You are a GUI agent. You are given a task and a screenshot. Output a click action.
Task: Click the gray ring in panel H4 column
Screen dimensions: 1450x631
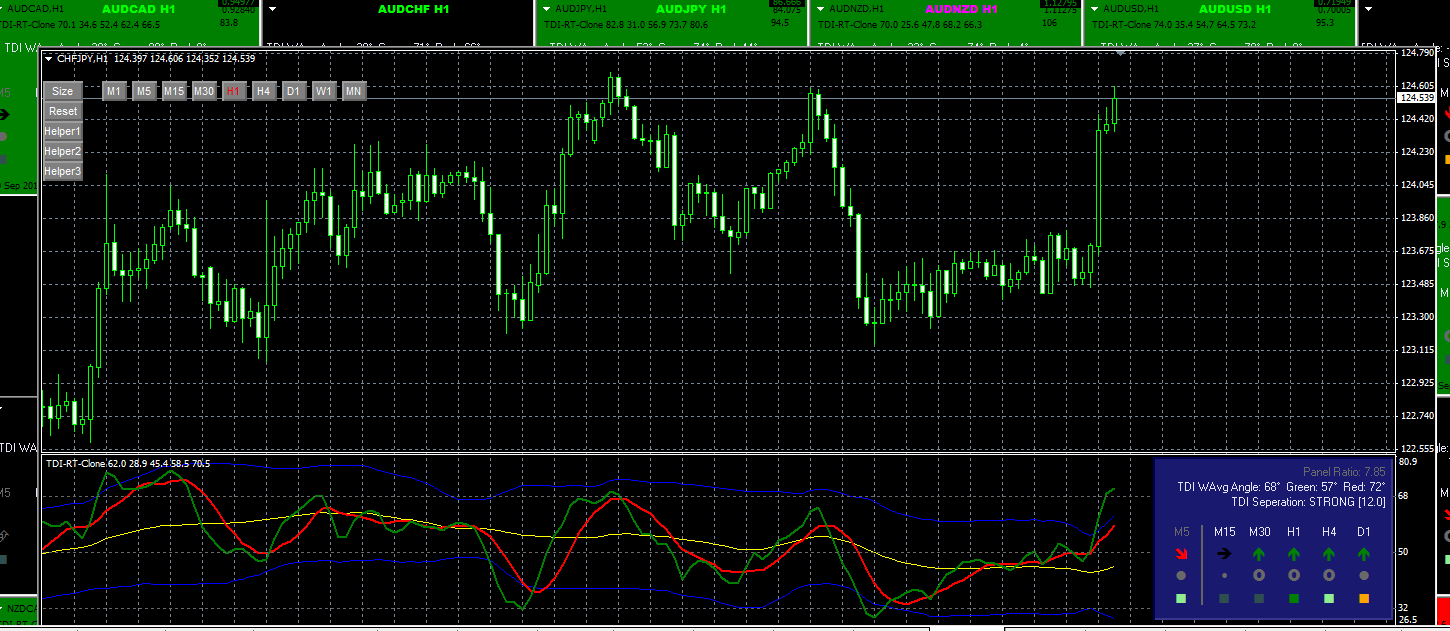1329,576
